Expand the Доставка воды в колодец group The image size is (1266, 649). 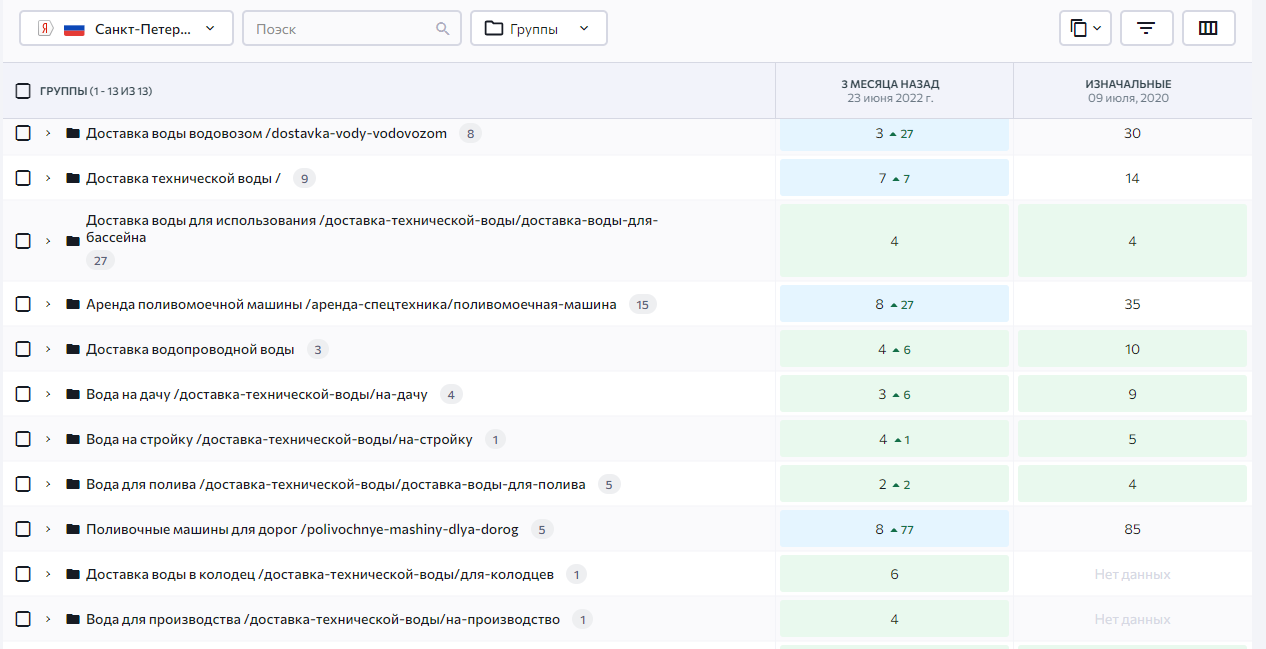point(48,574)
